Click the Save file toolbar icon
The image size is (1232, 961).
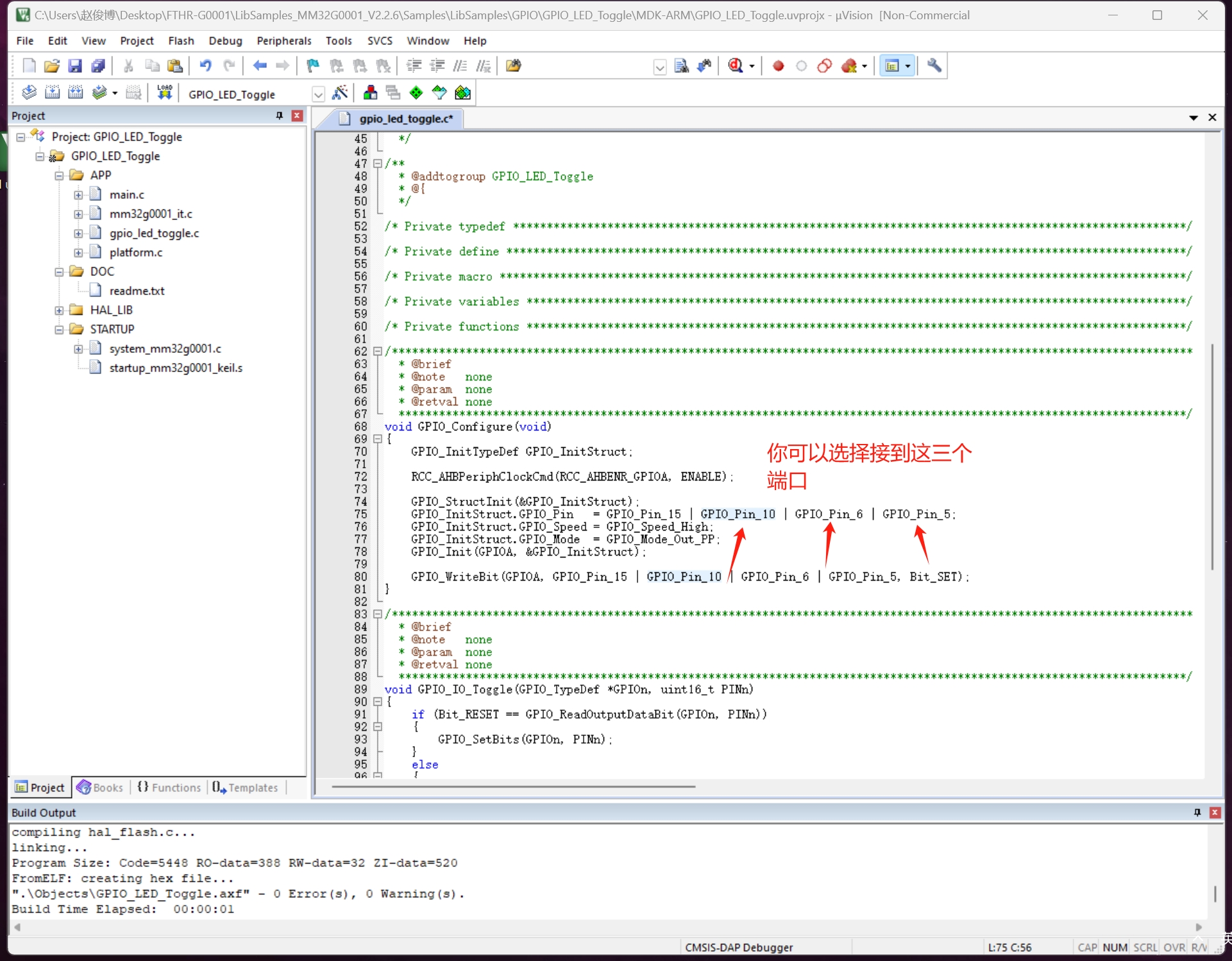coord(75,66)
